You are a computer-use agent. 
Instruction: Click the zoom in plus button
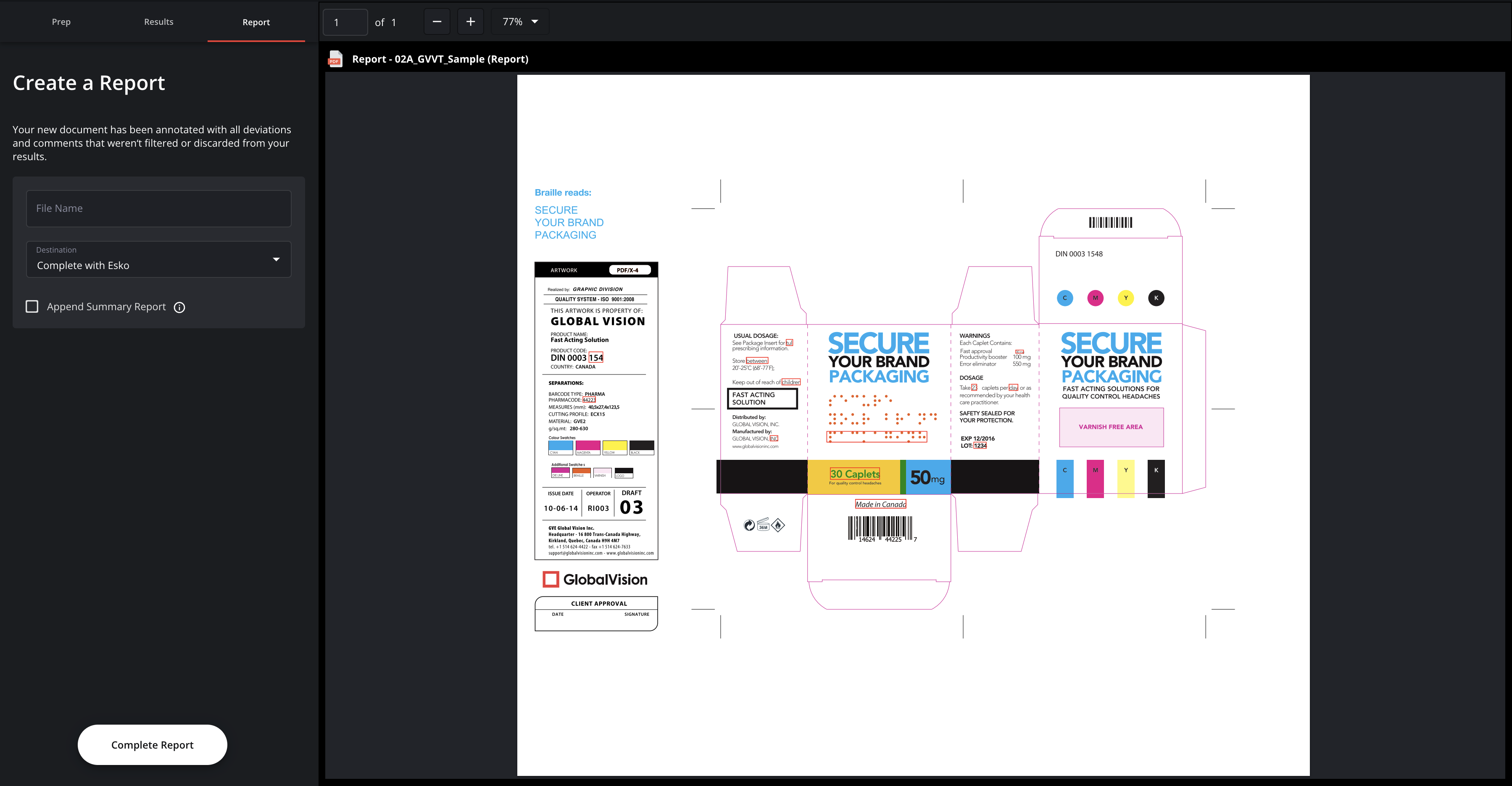click(x=470, y=22)
